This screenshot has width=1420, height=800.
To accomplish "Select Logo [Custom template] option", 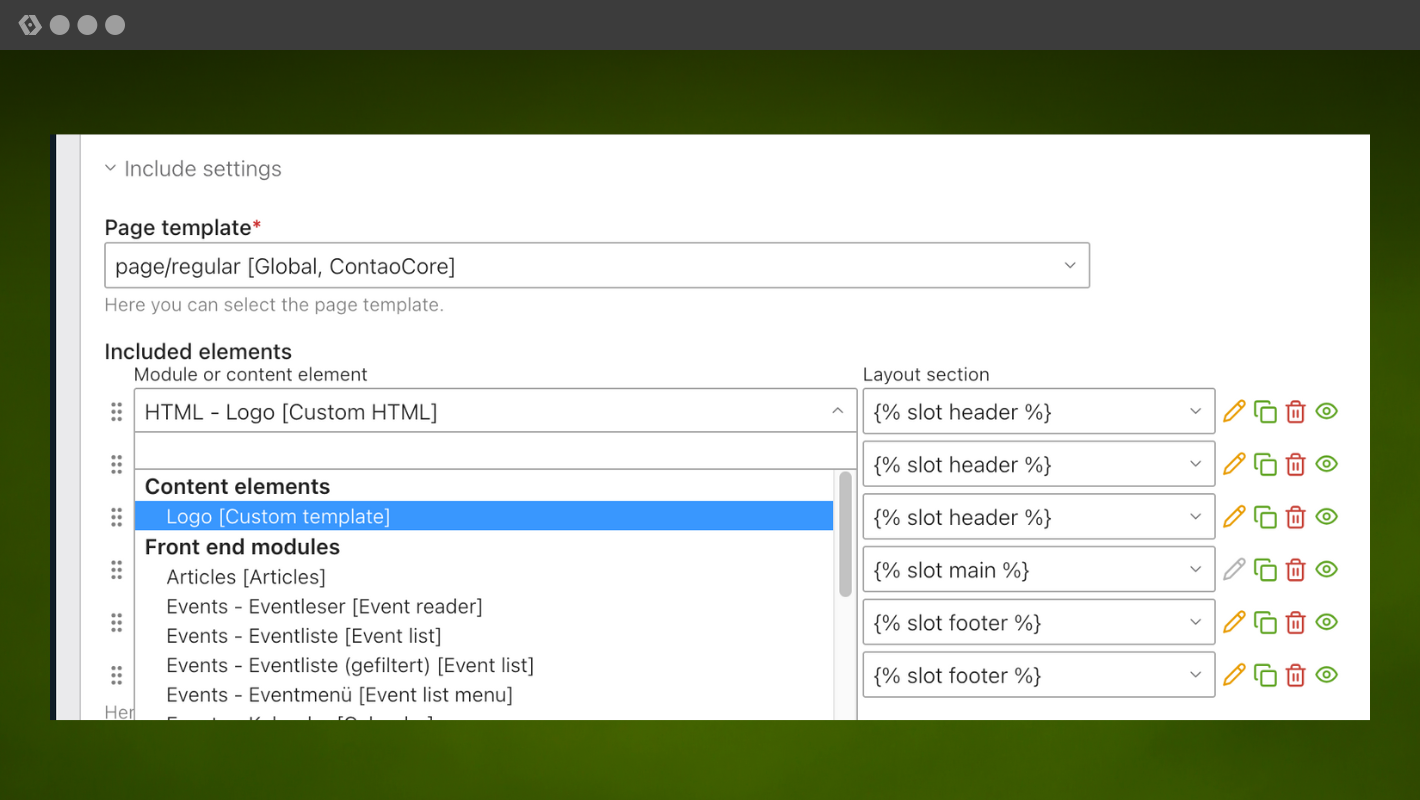I will tap(278, 516).
